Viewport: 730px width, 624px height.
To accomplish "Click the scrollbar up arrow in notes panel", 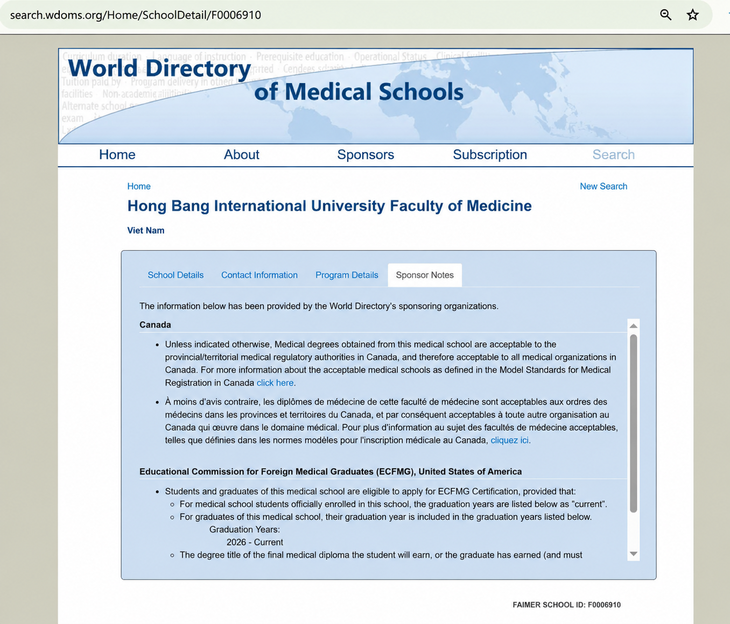I will click(x=633, y=326).
